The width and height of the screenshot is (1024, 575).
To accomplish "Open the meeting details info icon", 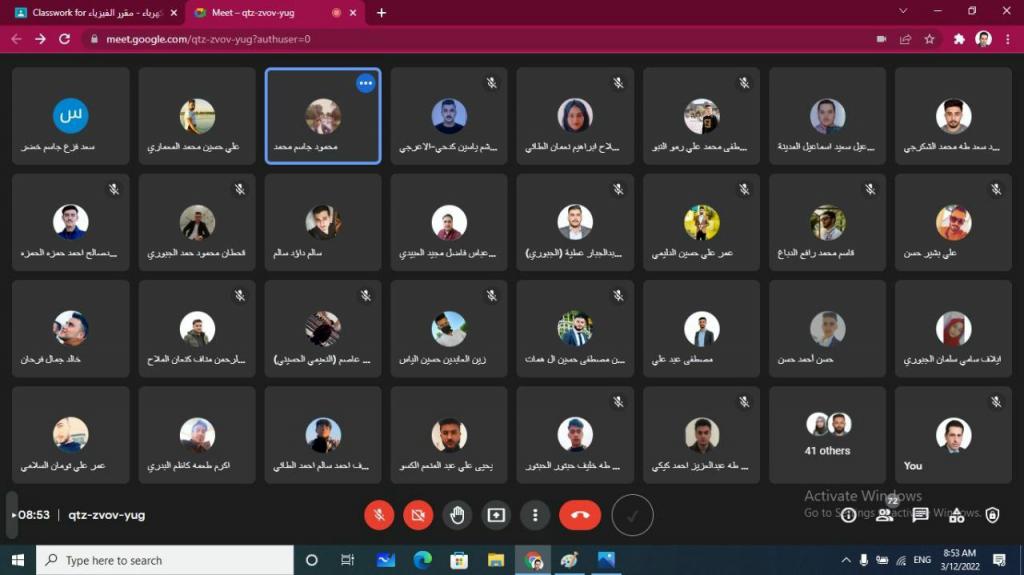I will coord(849,515).
